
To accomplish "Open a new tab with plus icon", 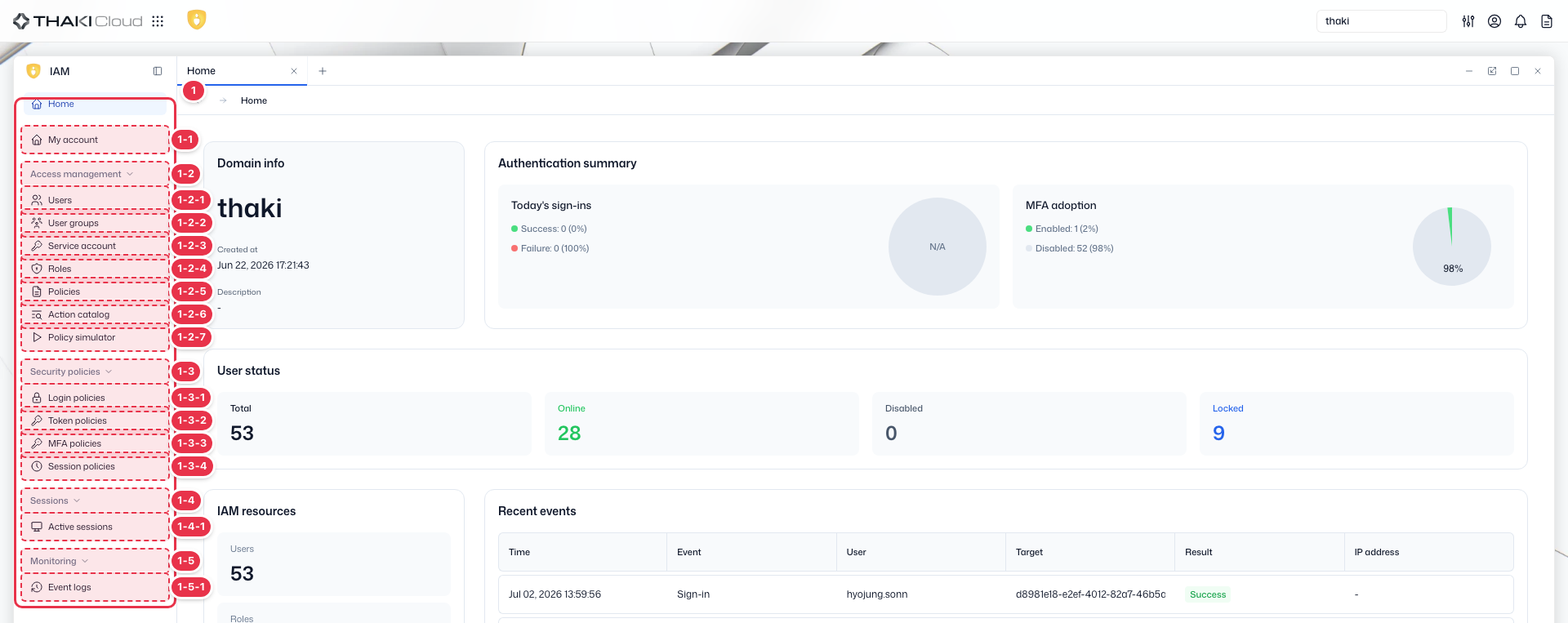I will [323, 71].
